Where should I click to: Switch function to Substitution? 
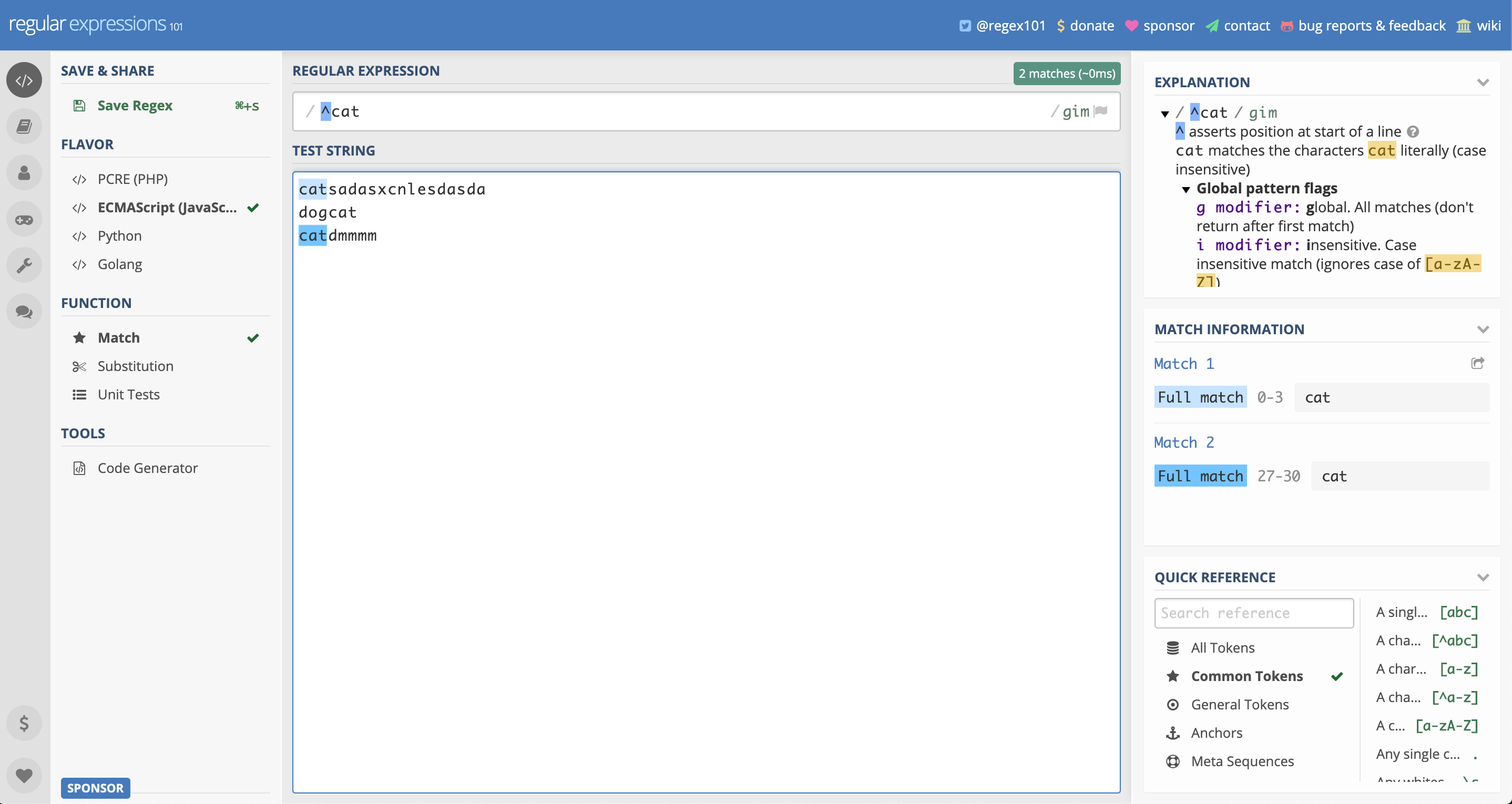pyautogui.click(x=136, y=366)
